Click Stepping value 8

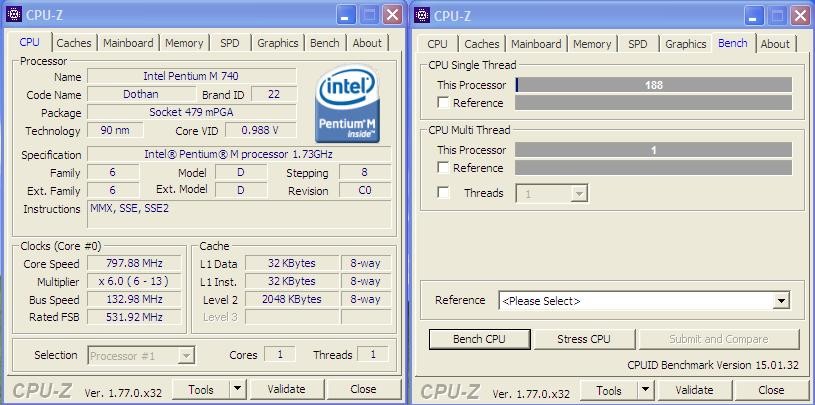click(365, 173)
